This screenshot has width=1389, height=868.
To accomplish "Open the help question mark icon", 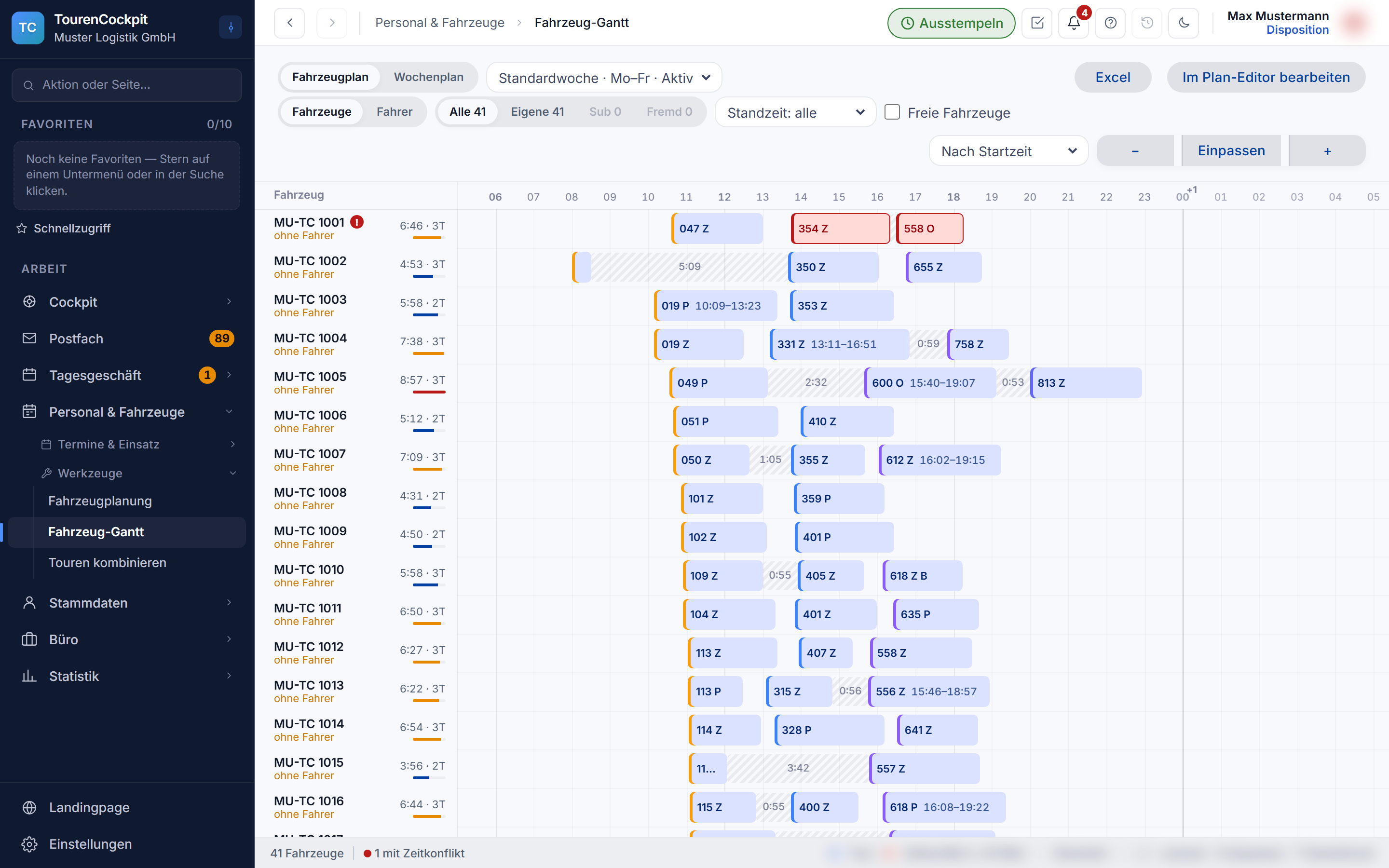I will (1111, 23).
